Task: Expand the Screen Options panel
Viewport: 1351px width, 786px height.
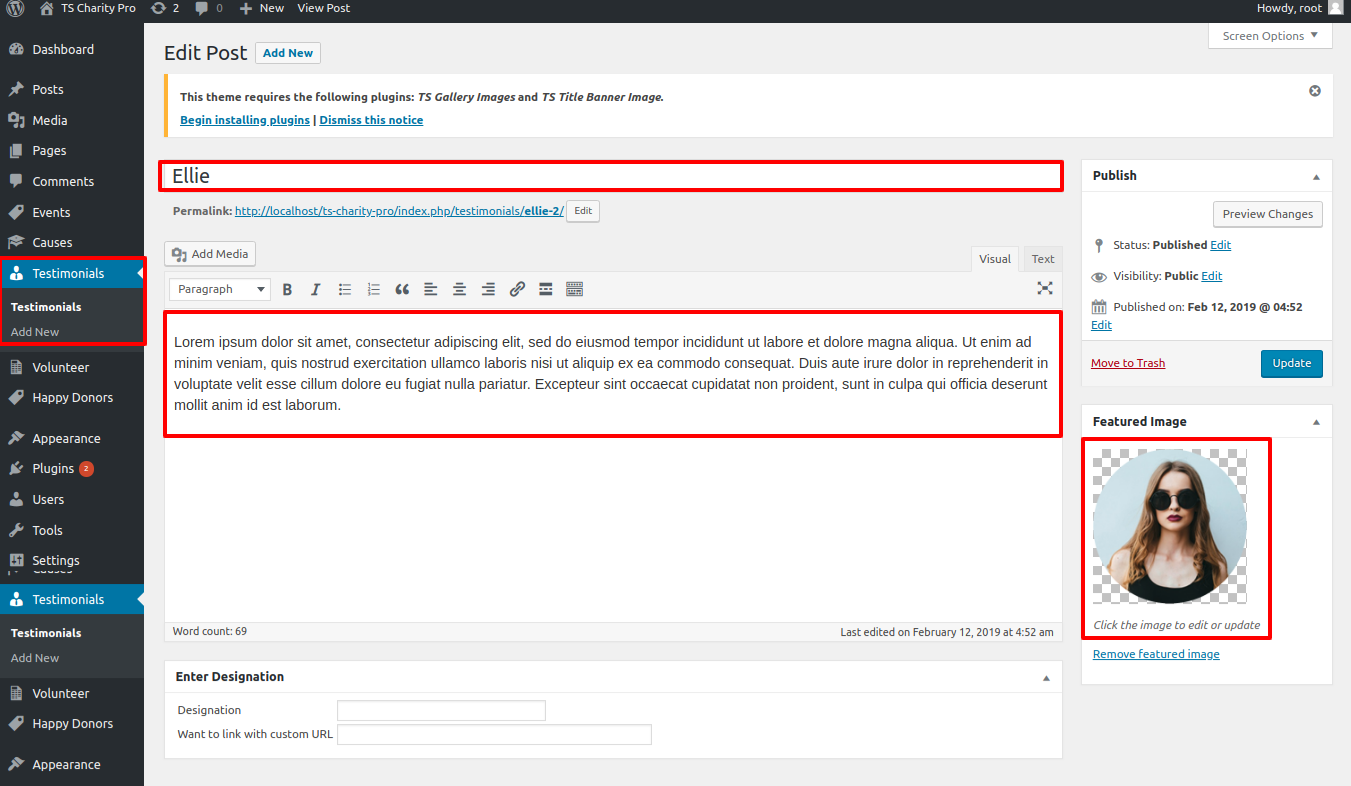Action: coord(1270,36)
